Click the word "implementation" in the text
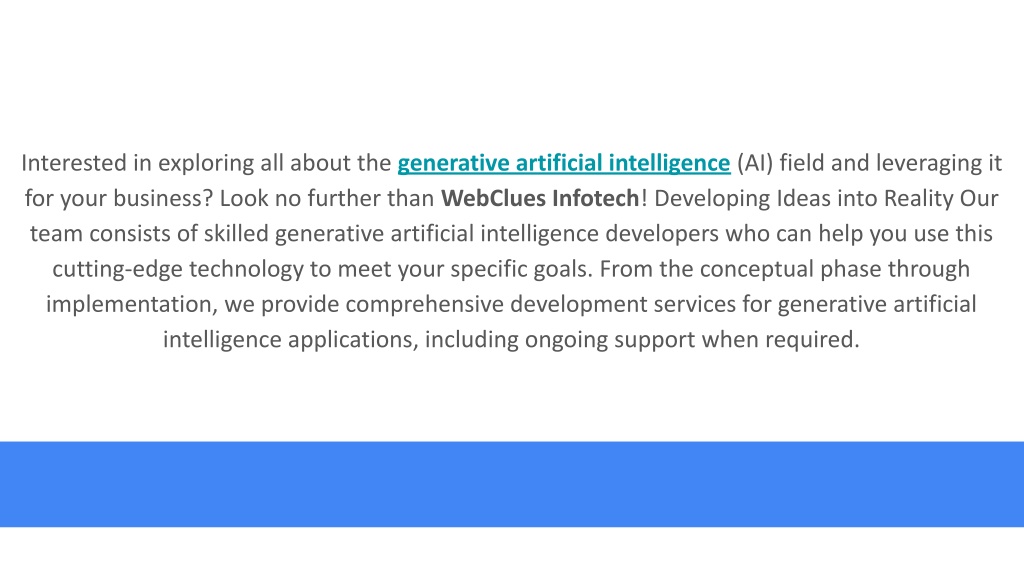Viewport: 1024px width, 576px height. click(129, 304)
